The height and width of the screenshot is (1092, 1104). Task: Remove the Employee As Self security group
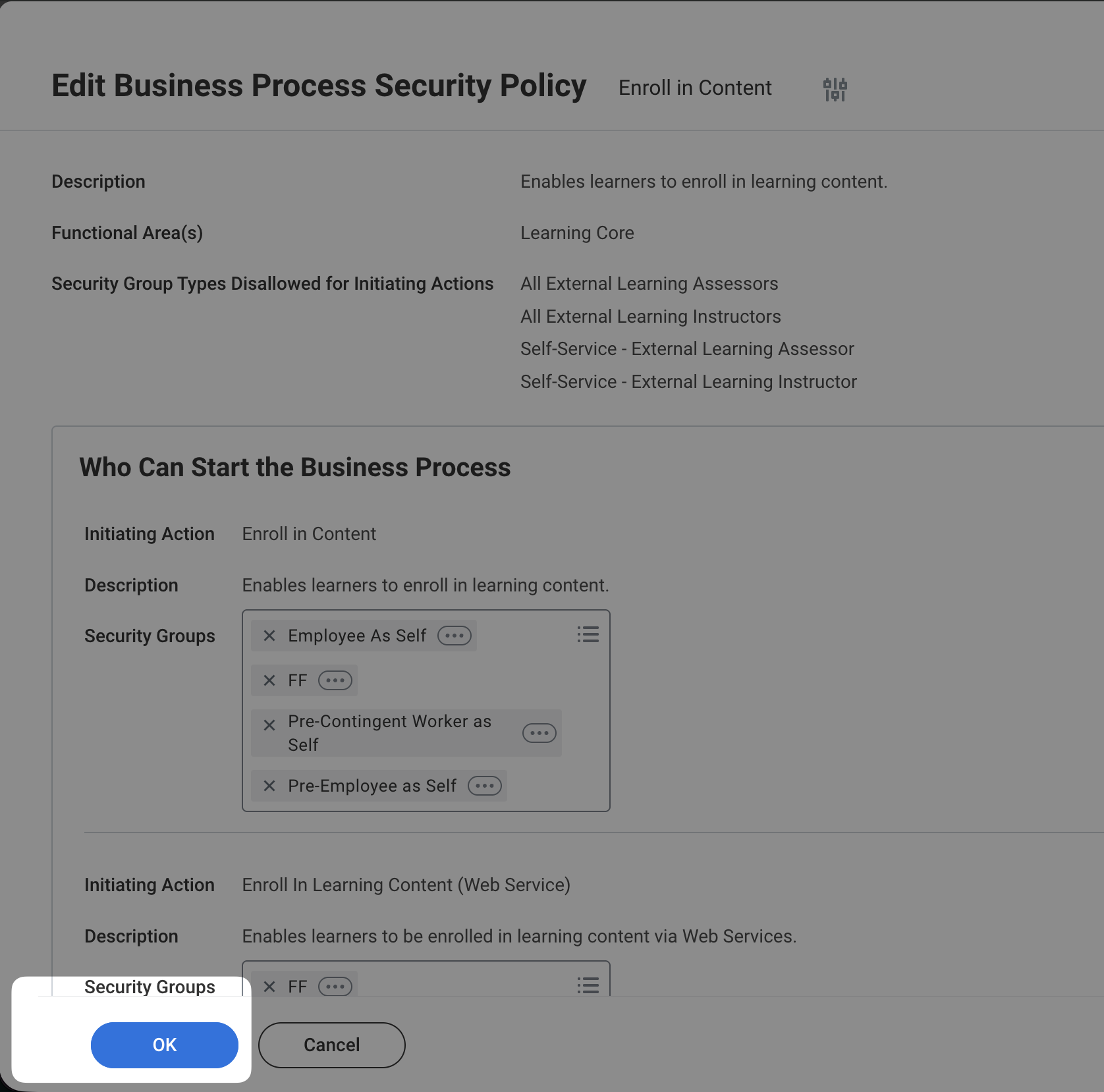(269, 636)
